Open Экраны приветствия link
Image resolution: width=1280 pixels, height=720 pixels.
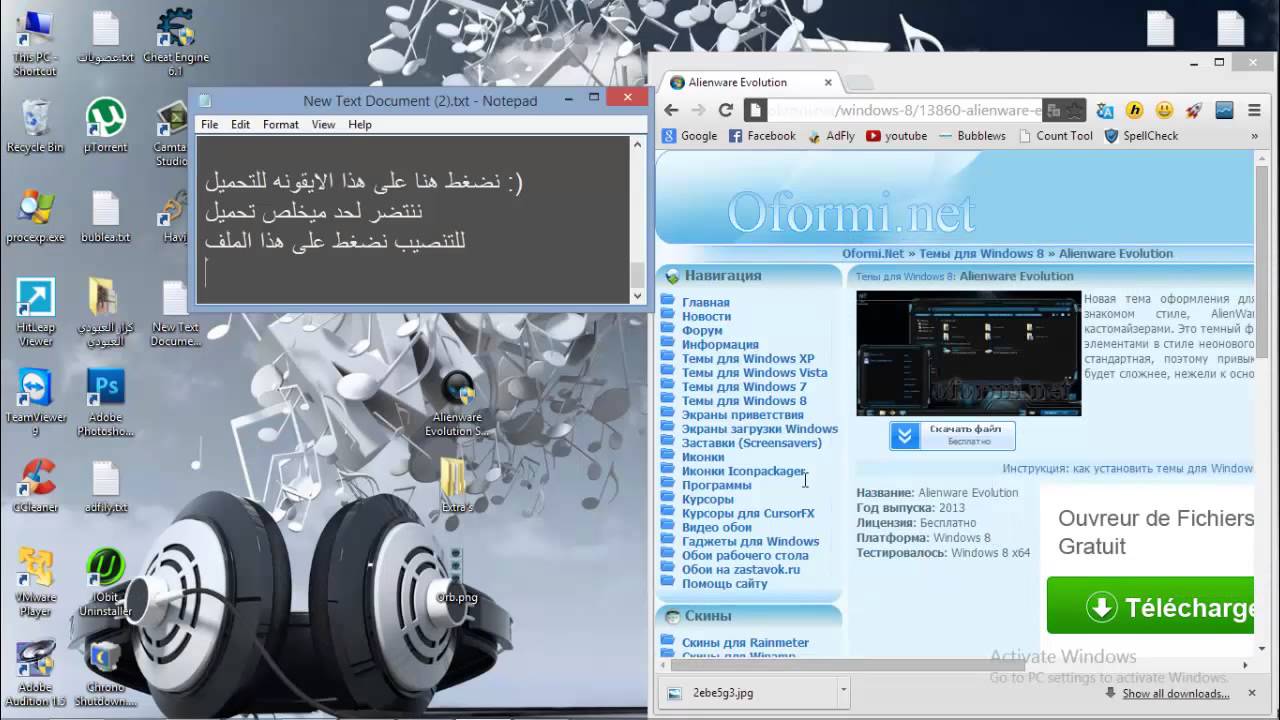pyautogui.click(x=743, y=414)
